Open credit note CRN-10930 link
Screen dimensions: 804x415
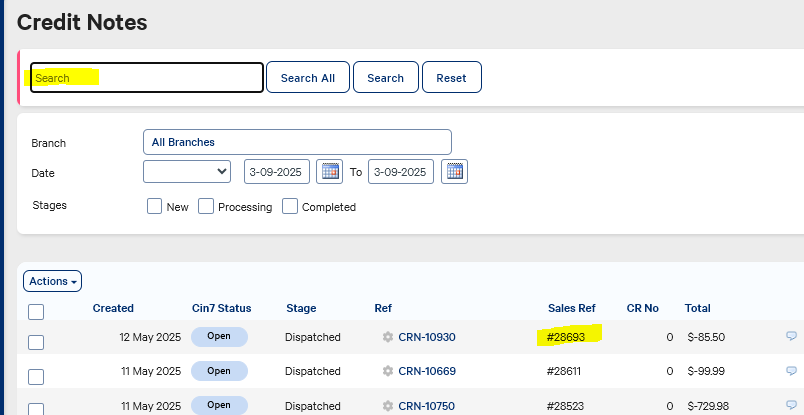click(427, 338)
